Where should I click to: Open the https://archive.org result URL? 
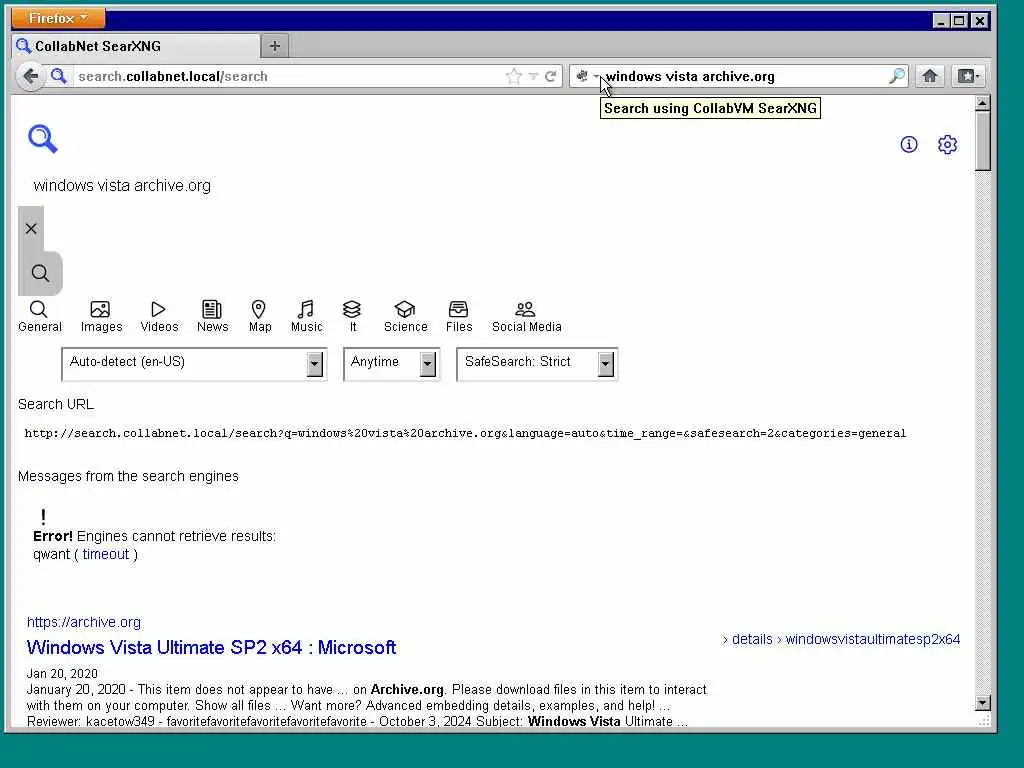(x=84, y=622)
